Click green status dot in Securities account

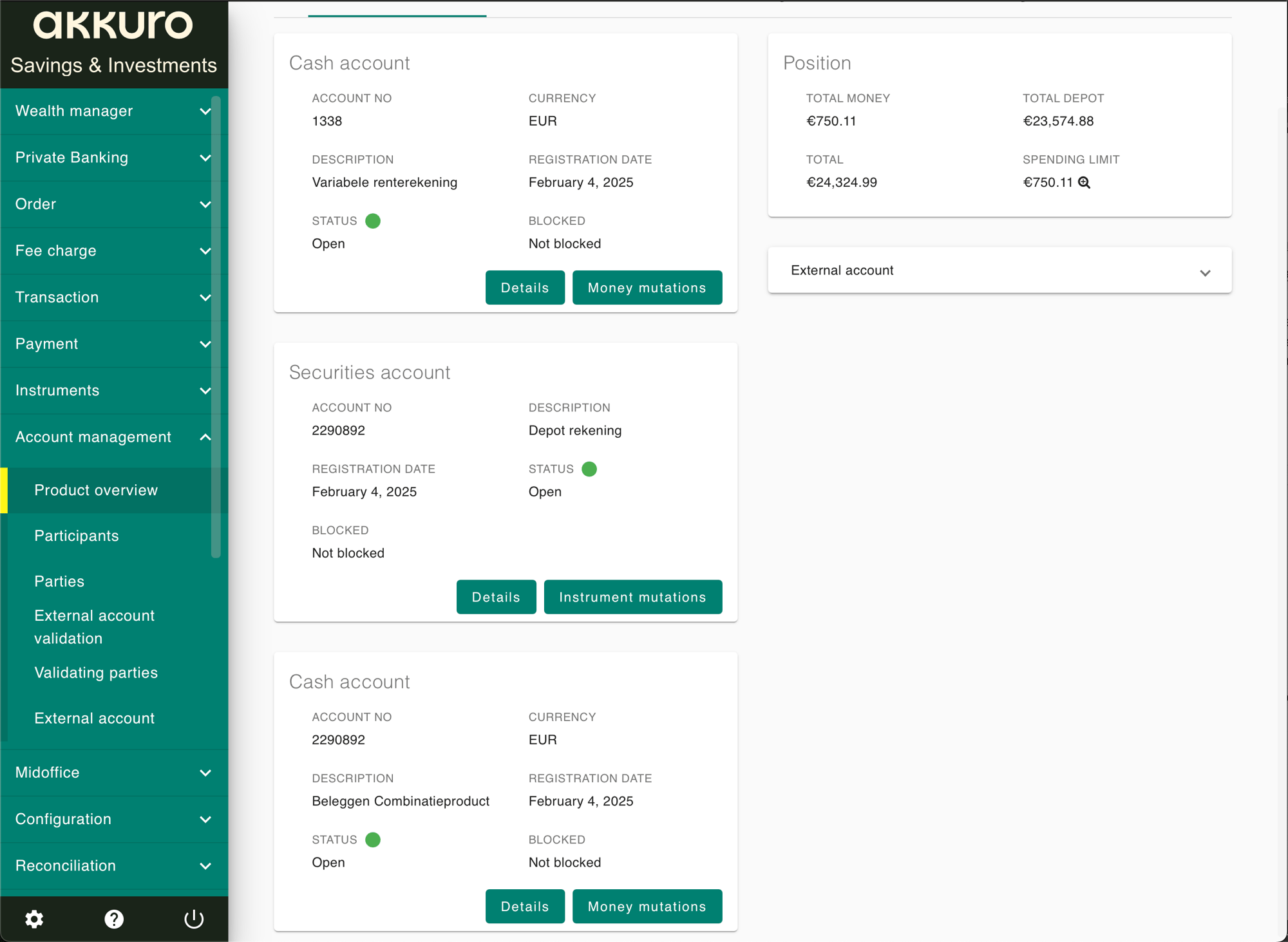point(589,469)
